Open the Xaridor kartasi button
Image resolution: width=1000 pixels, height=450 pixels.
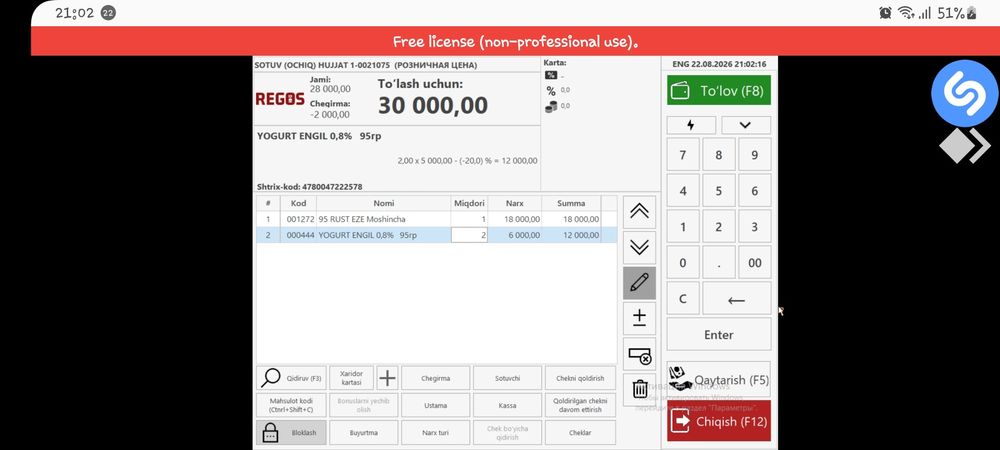351,378
